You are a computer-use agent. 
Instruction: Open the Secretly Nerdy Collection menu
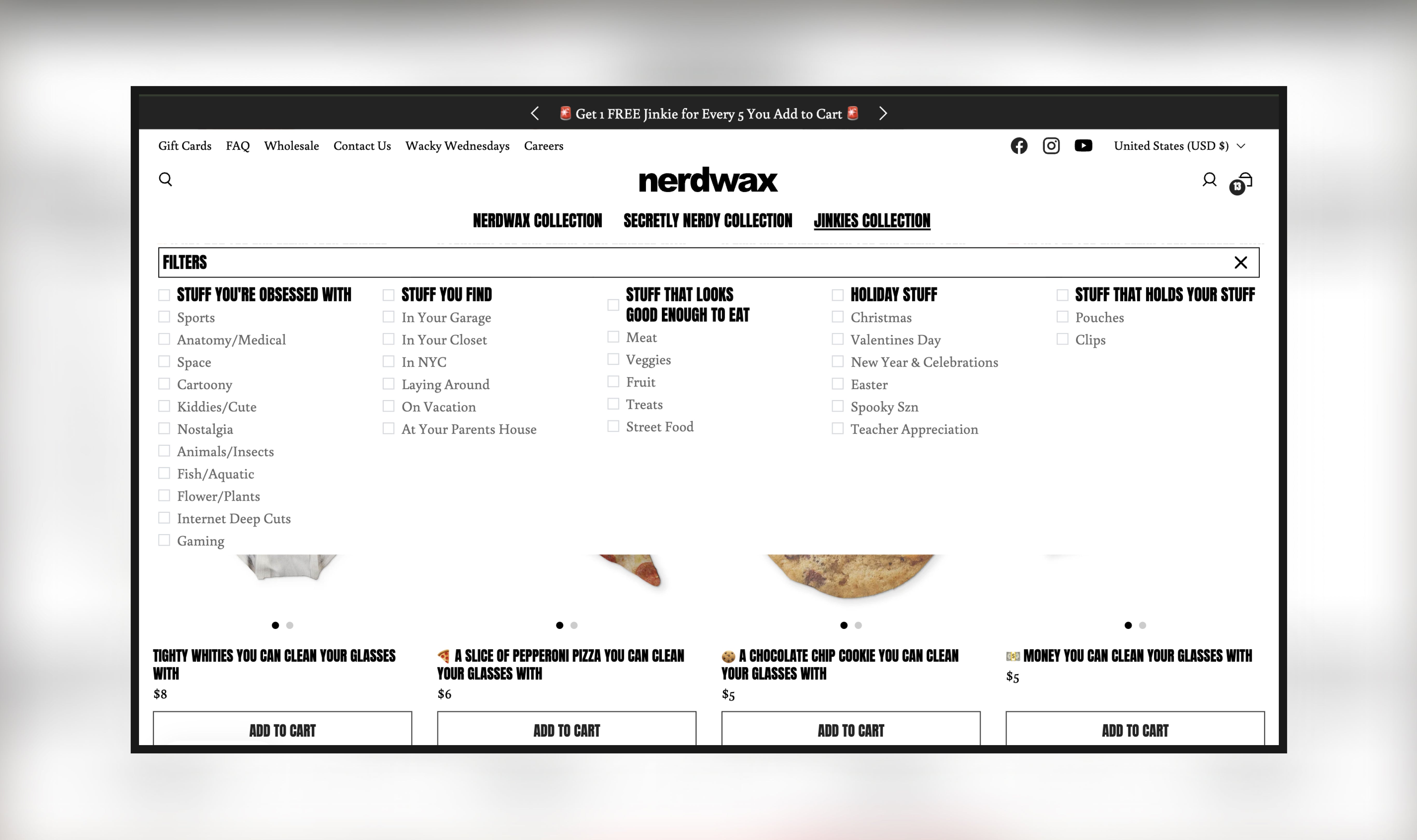point(708,221)
